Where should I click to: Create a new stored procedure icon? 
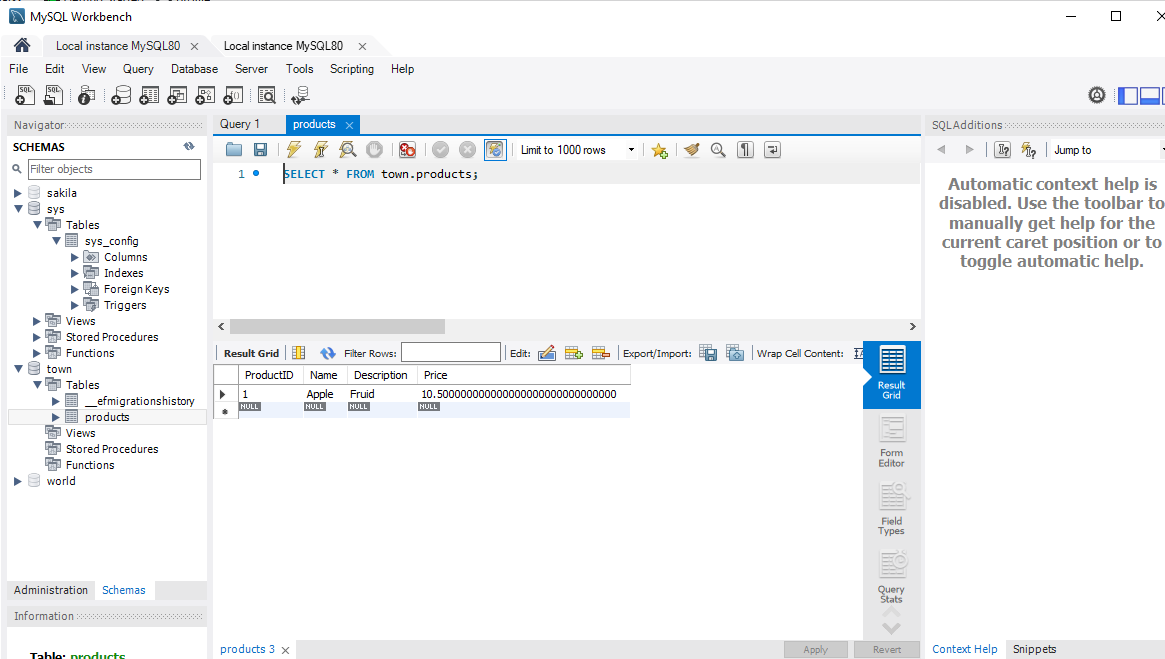[205, 95]
